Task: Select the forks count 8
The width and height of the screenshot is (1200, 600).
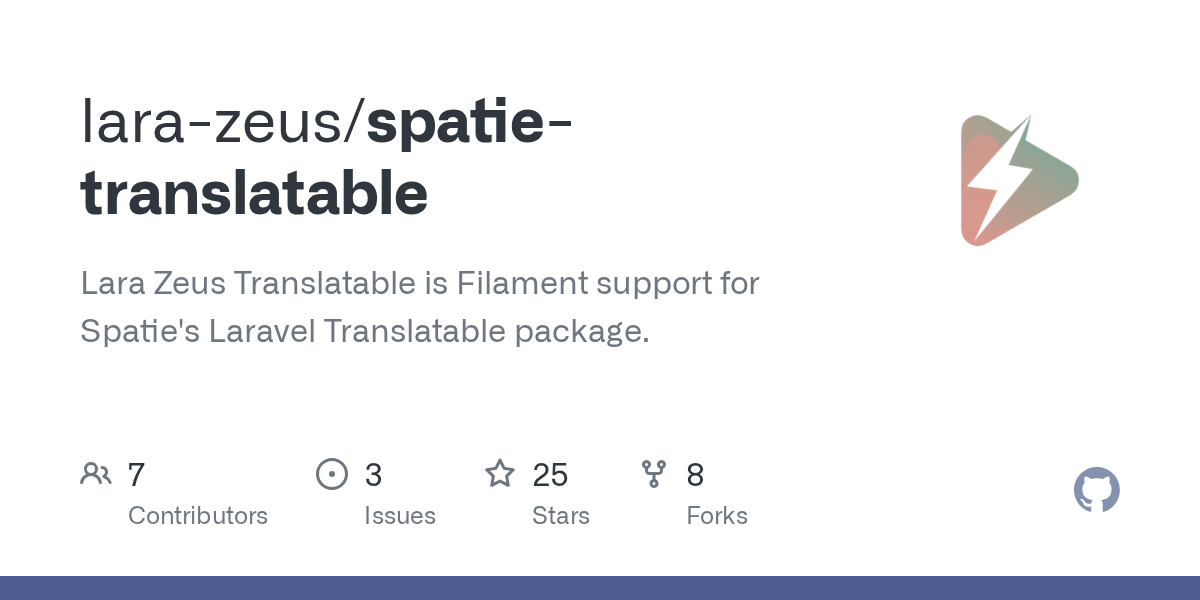Action: click(695, 475)
